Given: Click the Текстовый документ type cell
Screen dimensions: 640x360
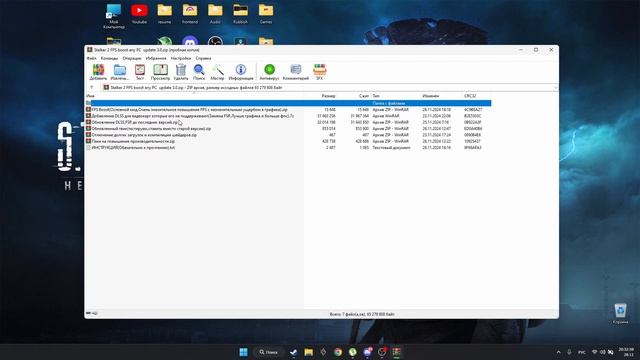Looking at the screenshot, I should (391, 147).
